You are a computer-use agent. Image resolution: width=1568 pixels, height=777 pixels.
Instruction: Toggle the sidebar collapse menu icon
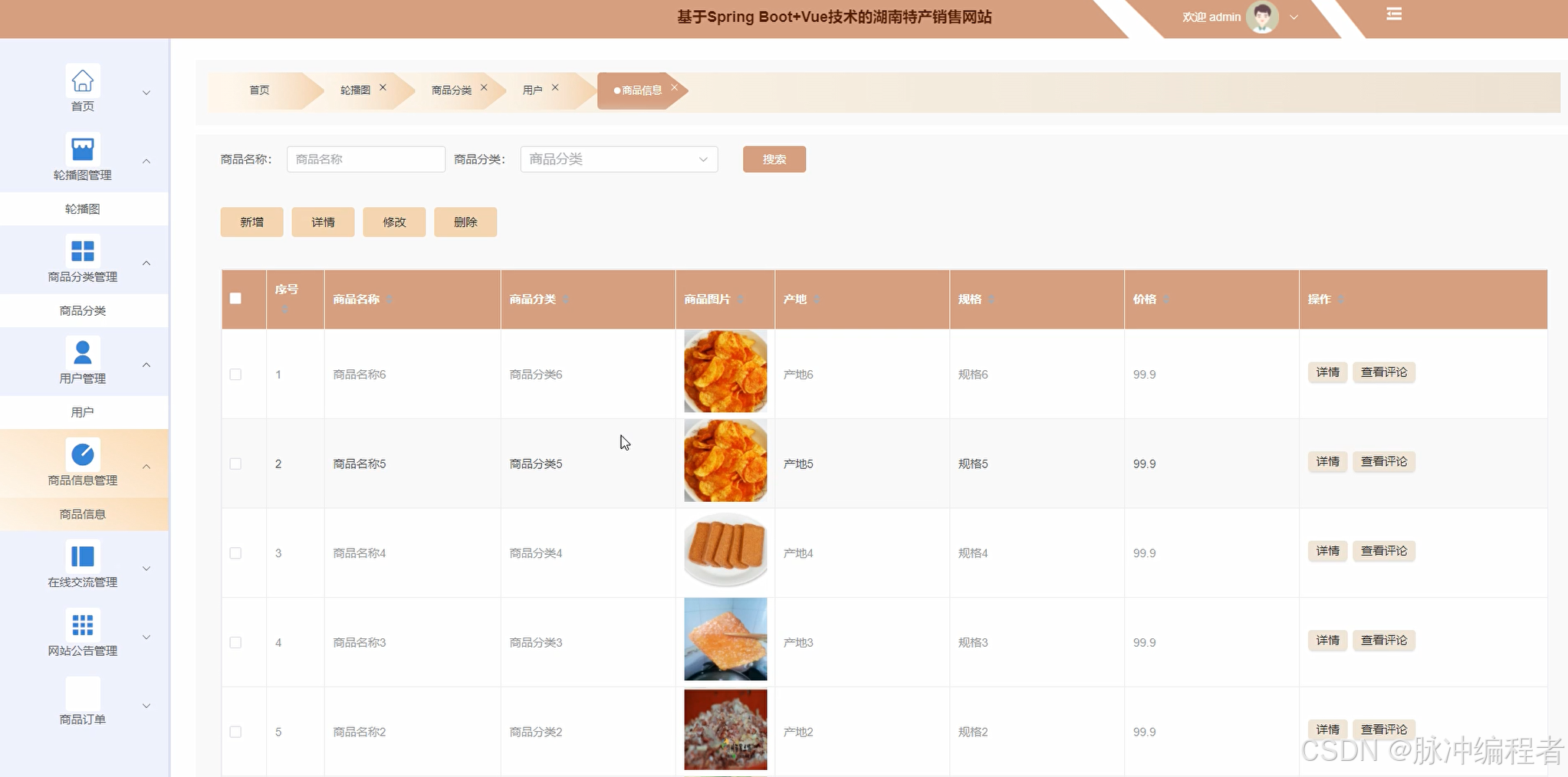pyautogui.click(x=1394, y=14)
